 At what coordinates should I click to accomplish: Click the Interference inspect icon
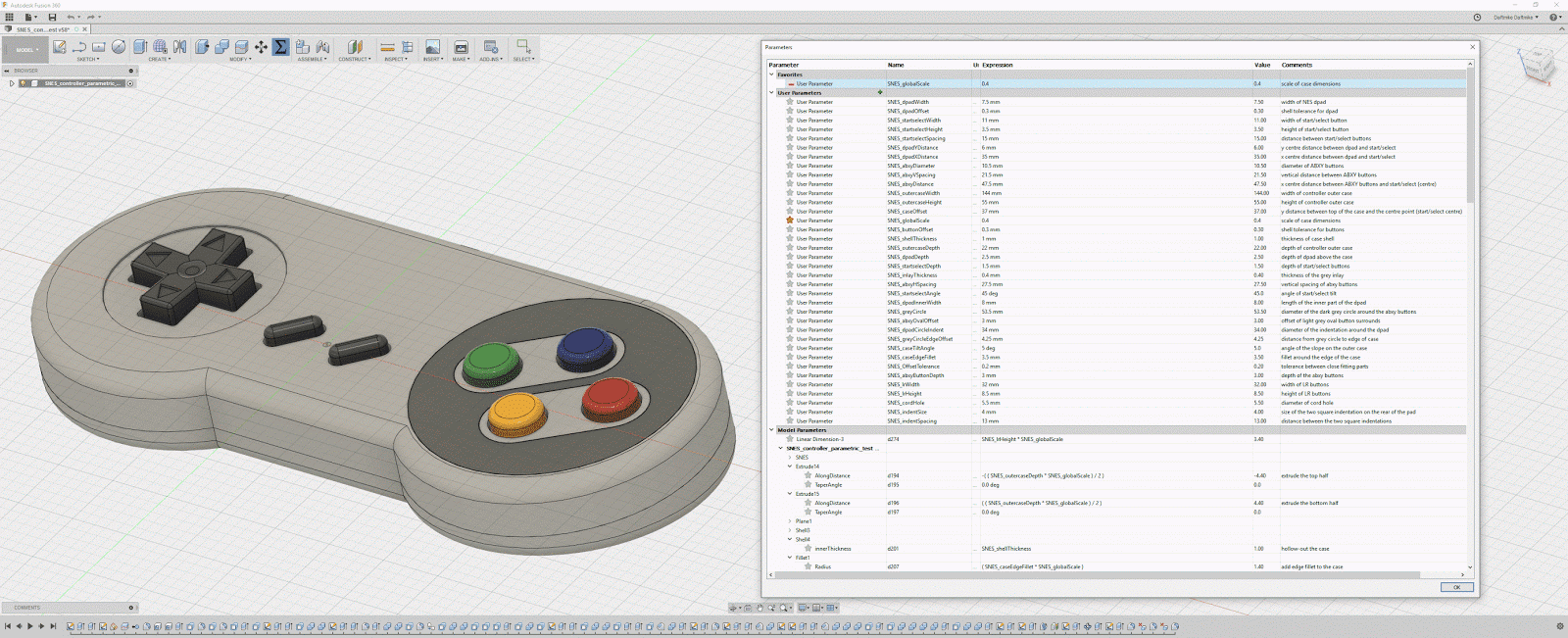(x=408, y=47)
